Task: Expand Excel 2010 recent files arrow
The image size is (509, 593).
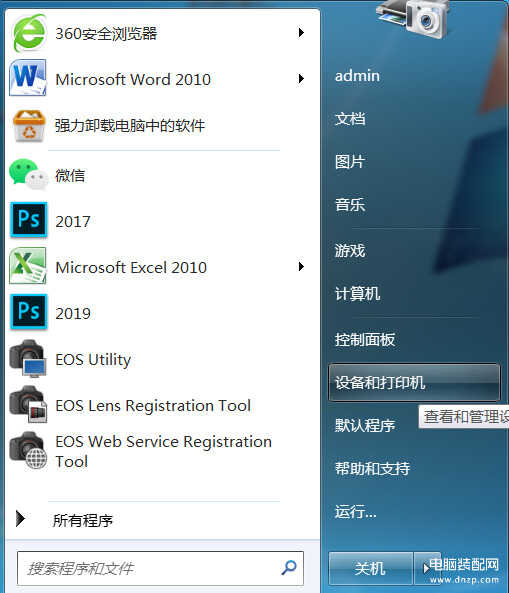Action: click(301, 267)
